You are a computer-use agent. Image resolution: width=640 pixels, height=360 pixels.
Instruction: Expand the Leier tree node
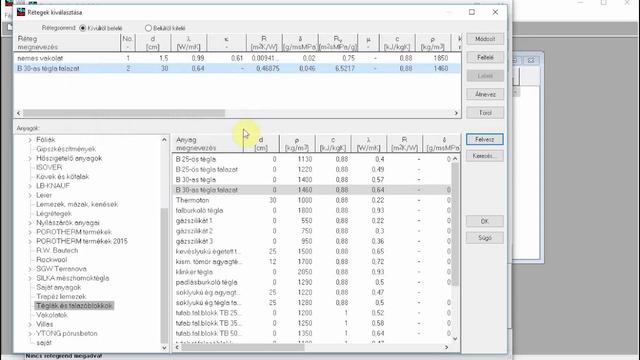pos(30,196)
